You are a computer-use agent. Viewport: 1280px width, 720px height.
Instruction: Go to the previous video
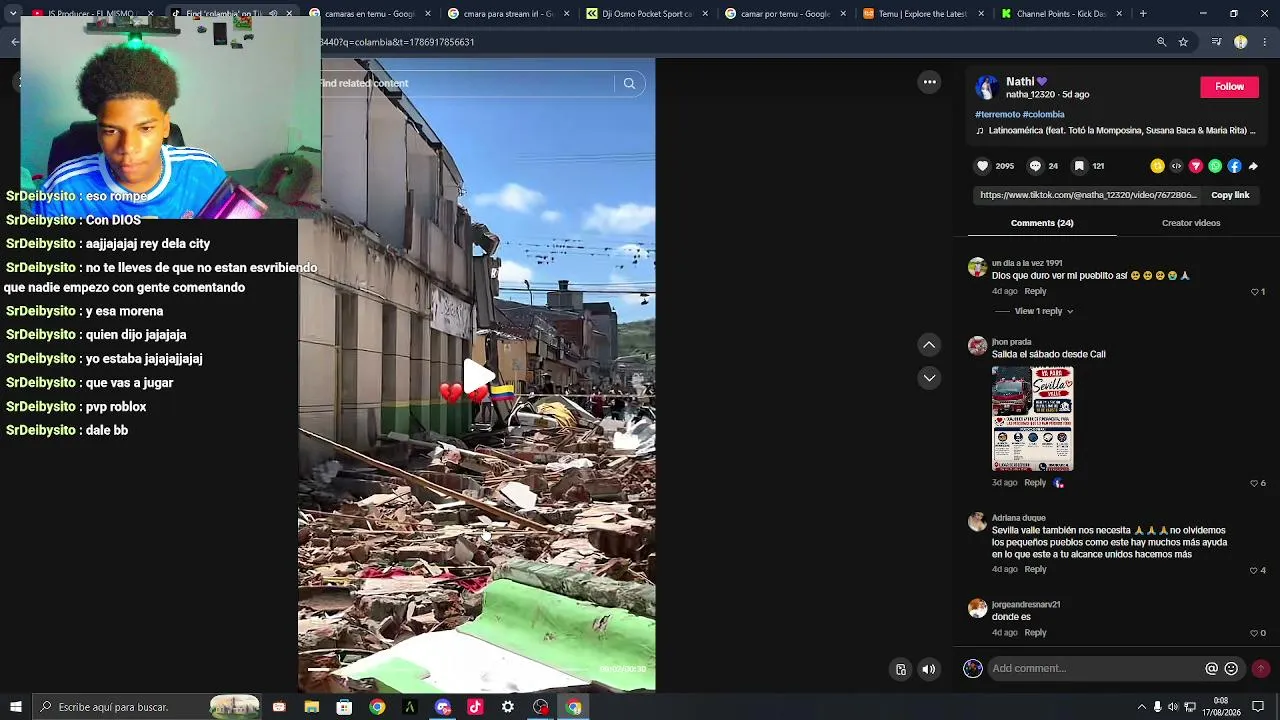tap(929, 344)
